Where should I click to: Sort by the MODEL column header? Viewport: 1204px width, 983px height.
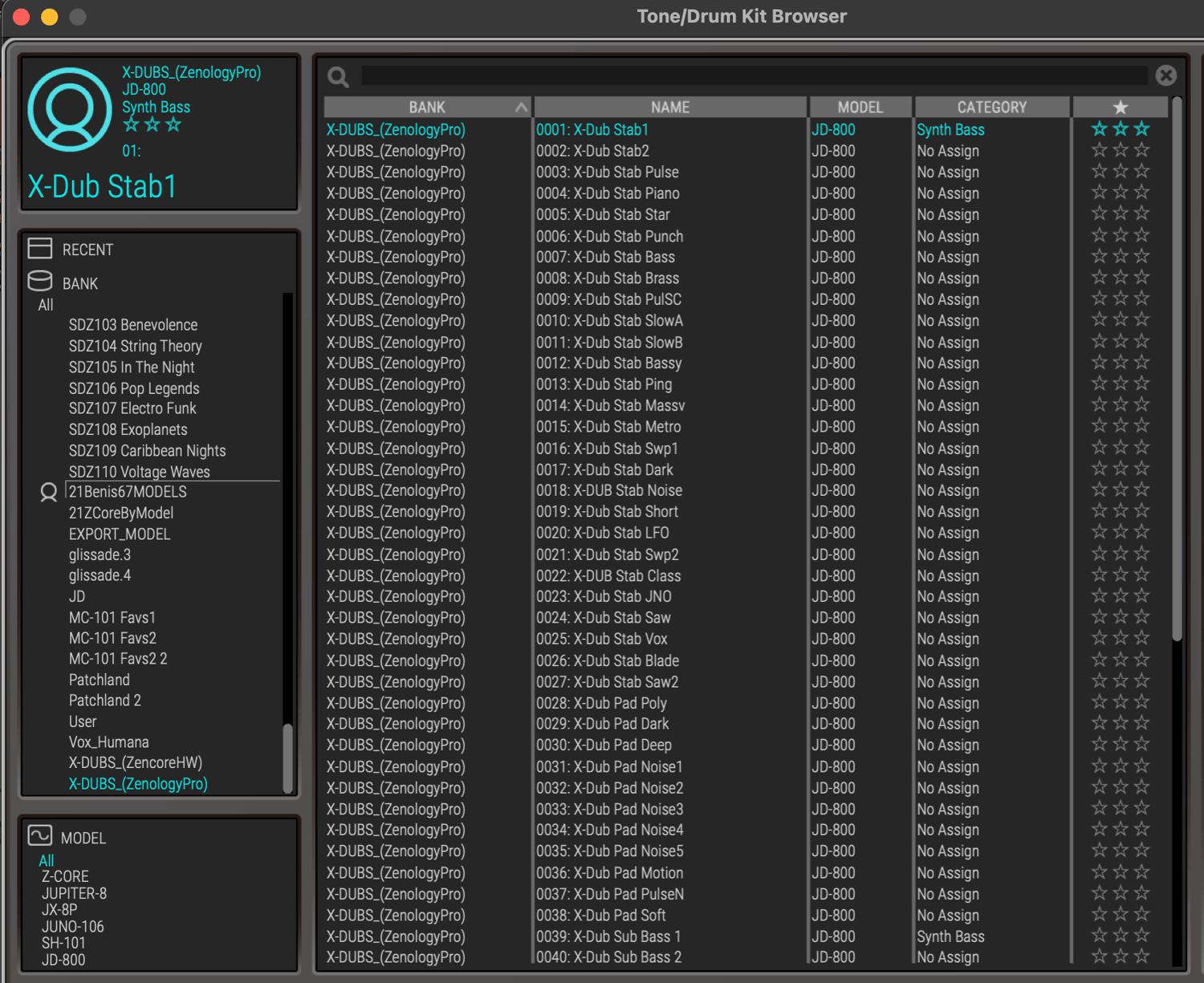(x=860, y=107)
